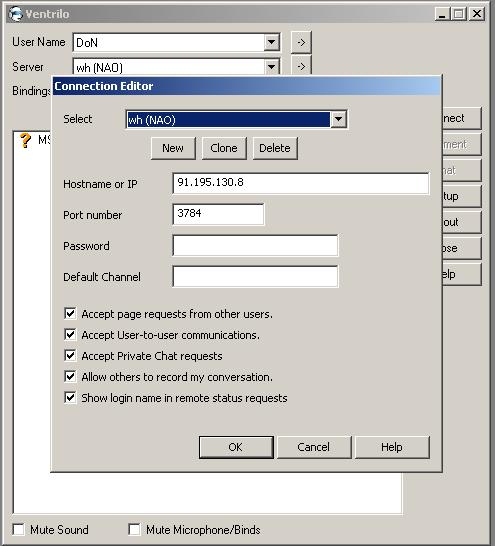
Task: Click the arrow button beside User Name
Action: [x=301, y=42]
